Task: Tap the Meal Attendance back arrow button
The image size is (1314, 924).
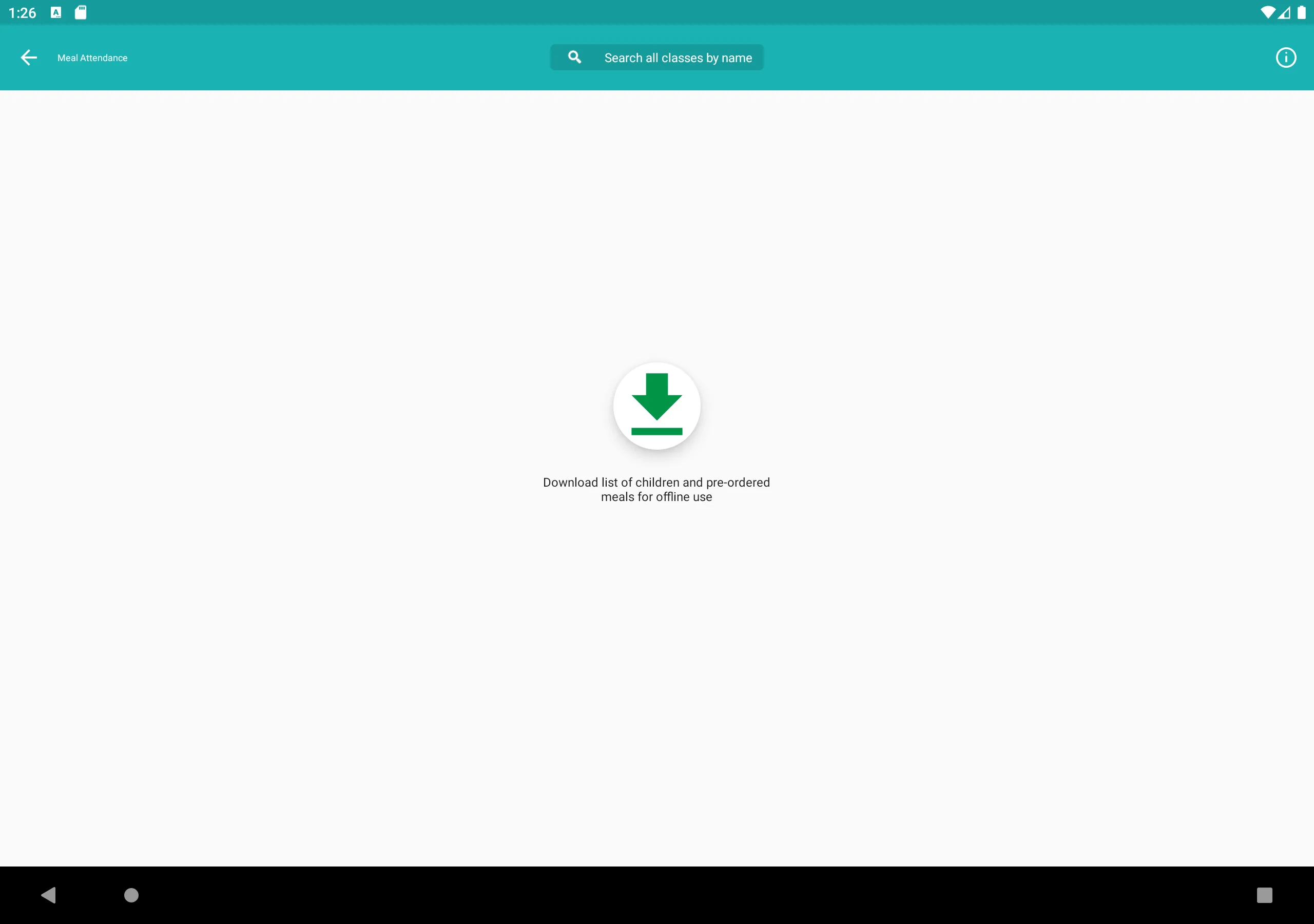Action: (29, 57)
